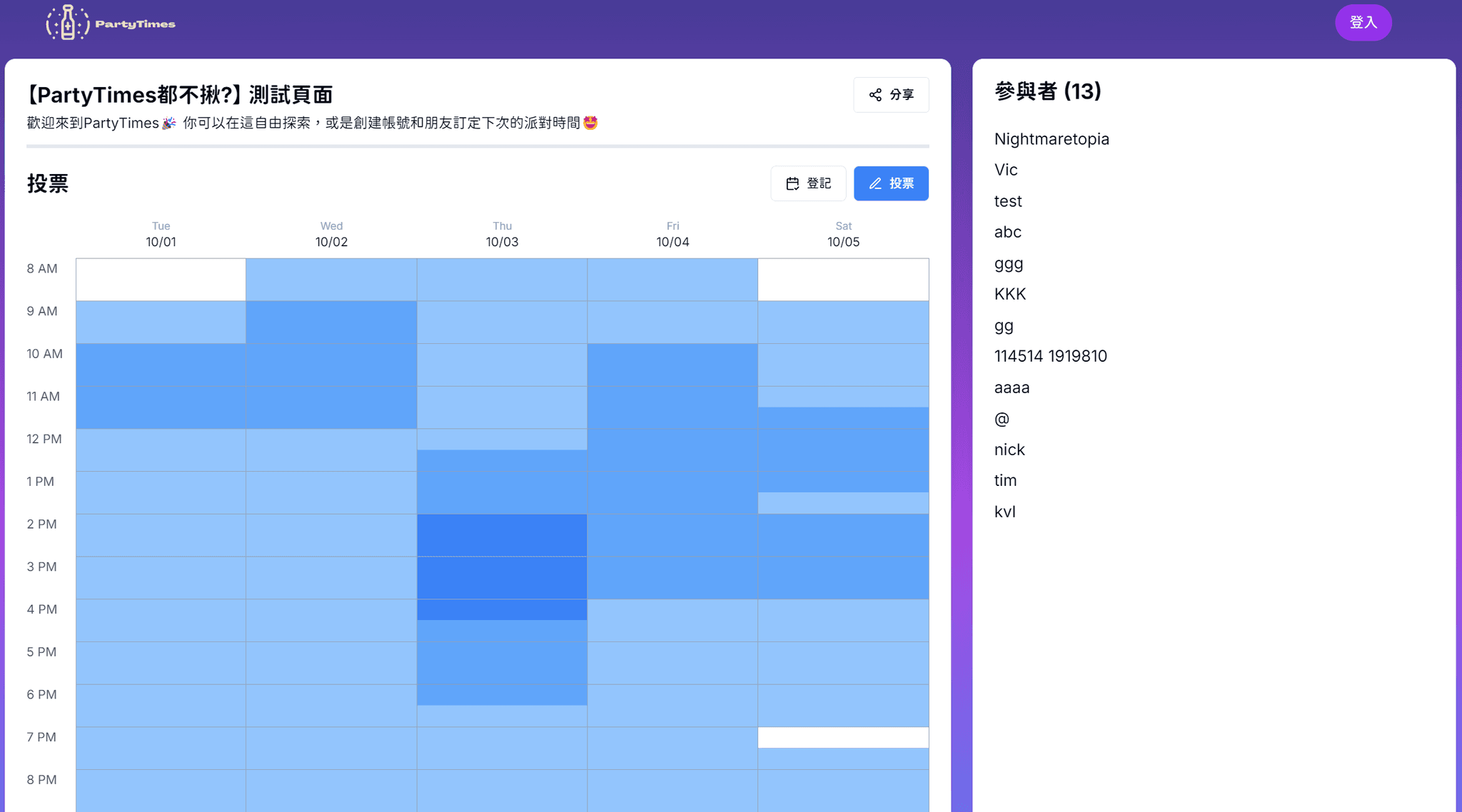
Task: Select participant tim
Action: tap(1006, 480)
